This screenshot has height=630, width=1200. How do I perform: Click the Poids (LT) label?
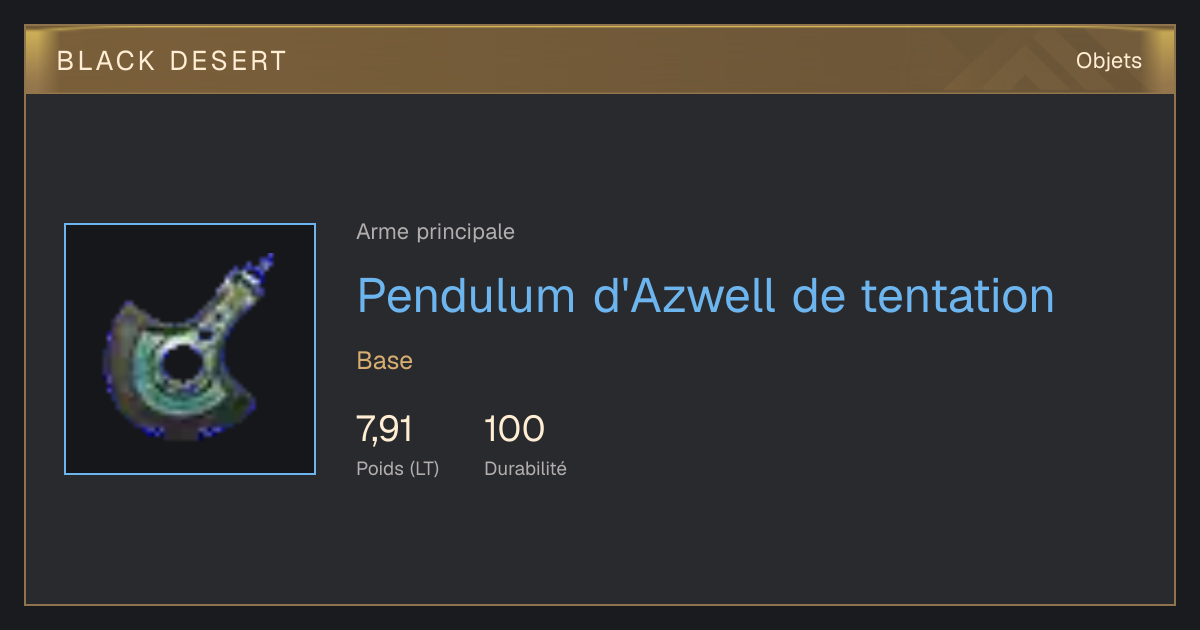click(x=398, y=468)
